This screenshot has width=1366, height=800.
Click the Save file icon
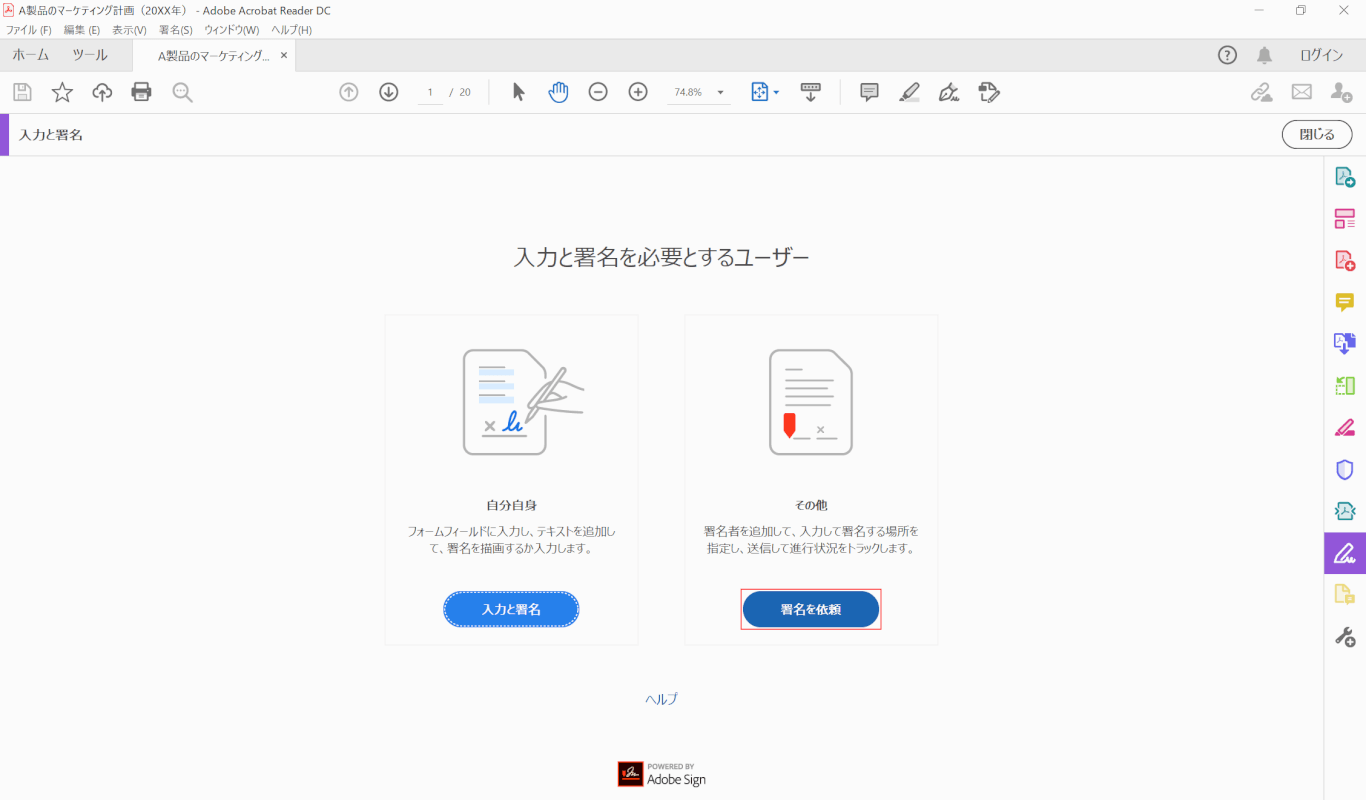22,91
